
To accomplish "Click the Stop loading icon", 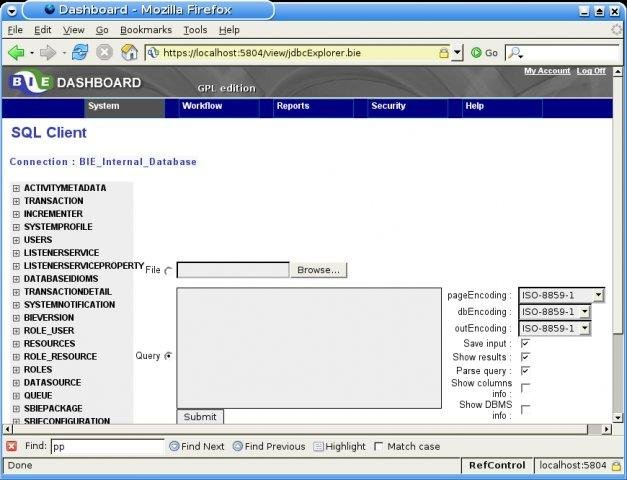I will click(104, 52).
